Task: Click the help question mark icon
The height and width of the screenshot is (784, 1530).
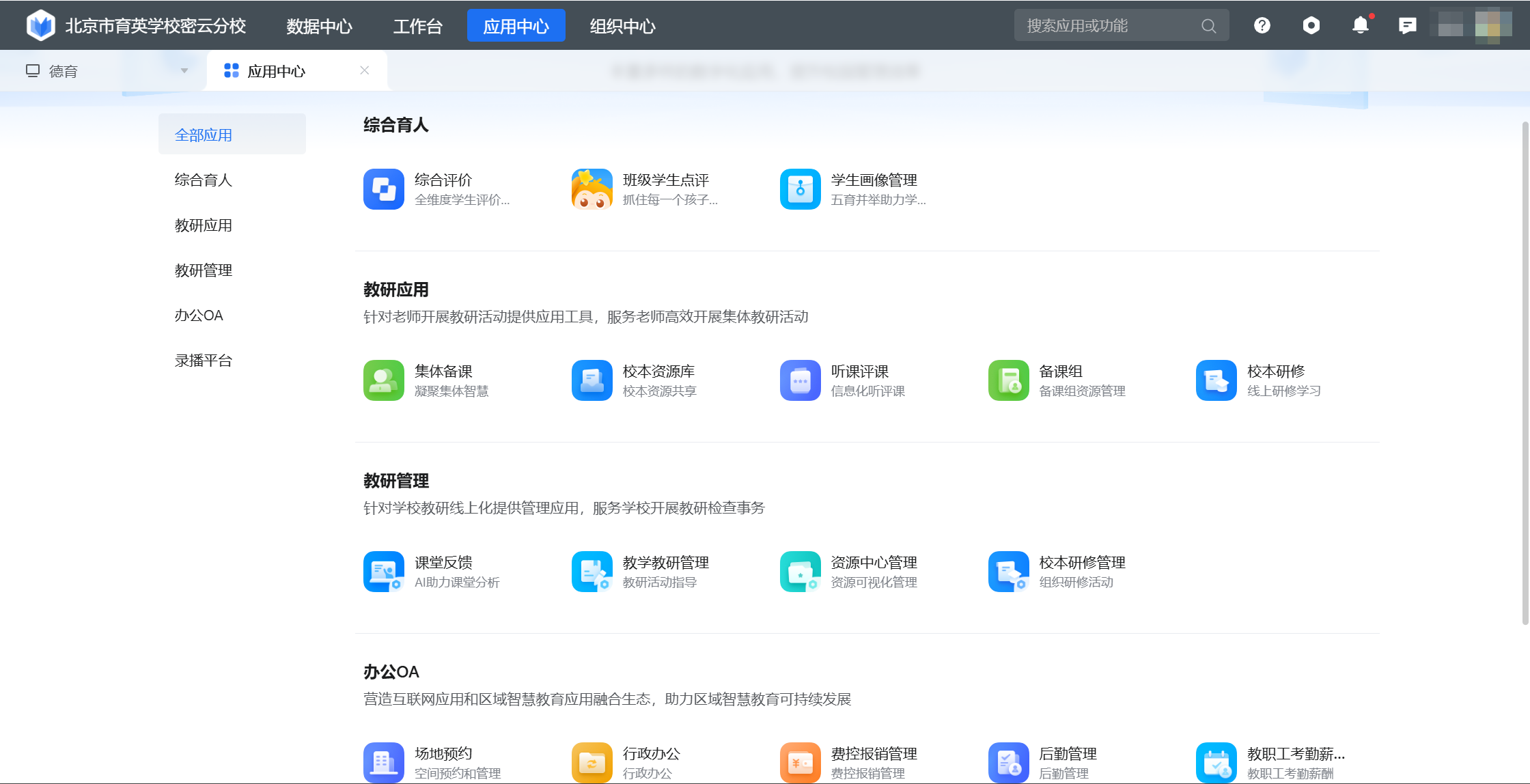Action: (1262, 25)
